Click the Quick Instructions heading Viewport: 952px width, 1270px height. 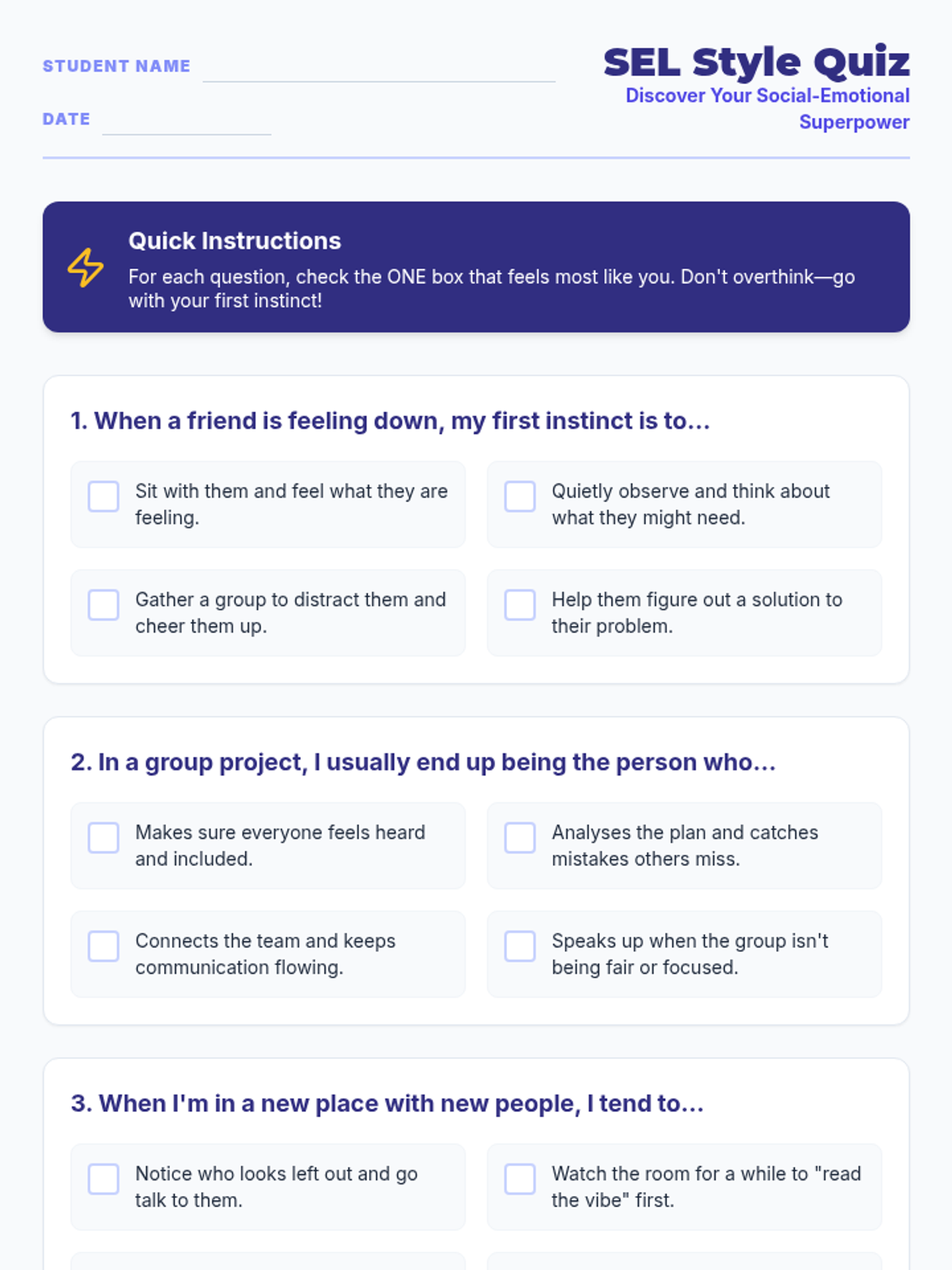click(x=235, y=241)
